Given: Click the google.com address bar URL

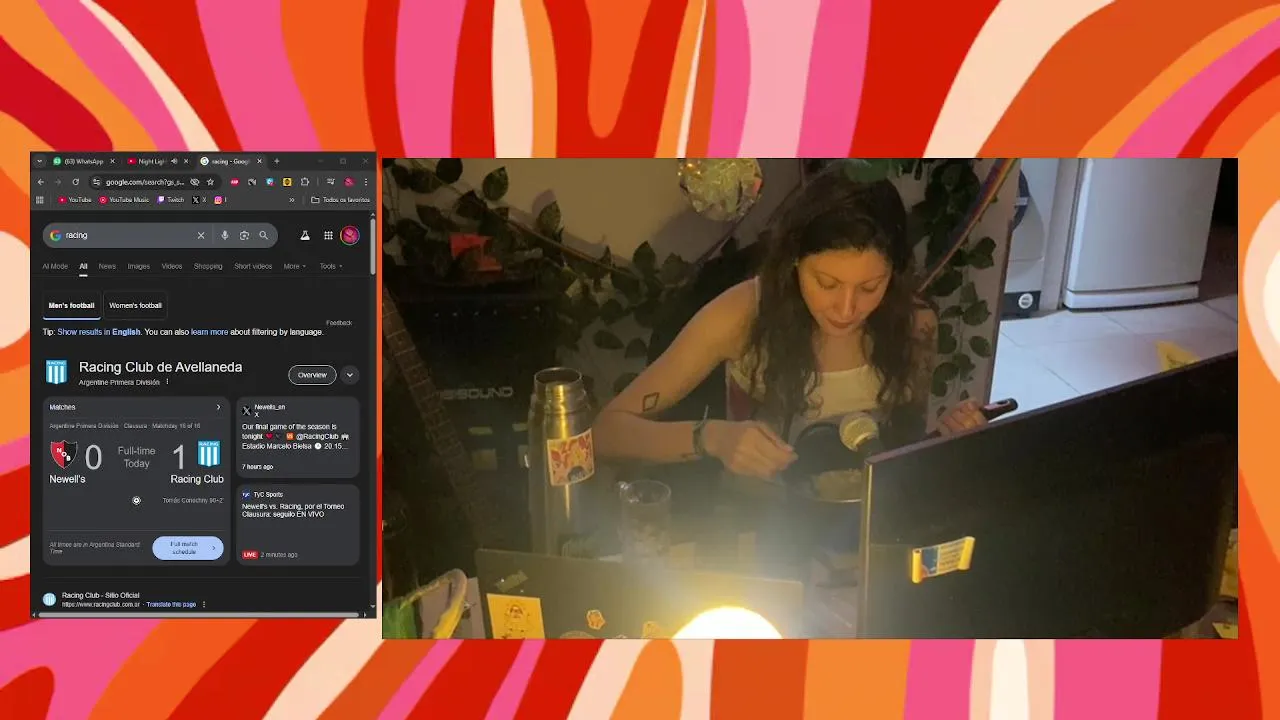Looking at the screenshot, I should click(145, 182).
